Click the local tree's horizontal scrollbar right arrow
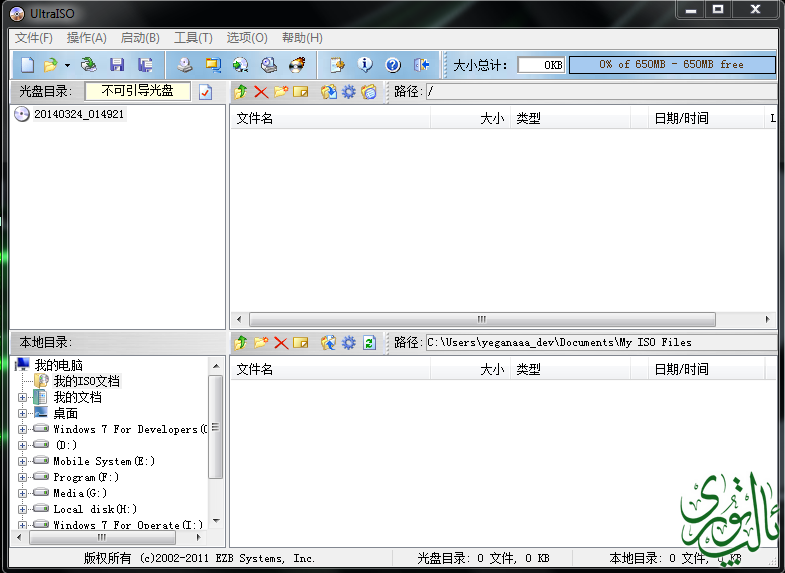This screenshot has height=573, width=785. pyautogui.click(x=199, y=538)
